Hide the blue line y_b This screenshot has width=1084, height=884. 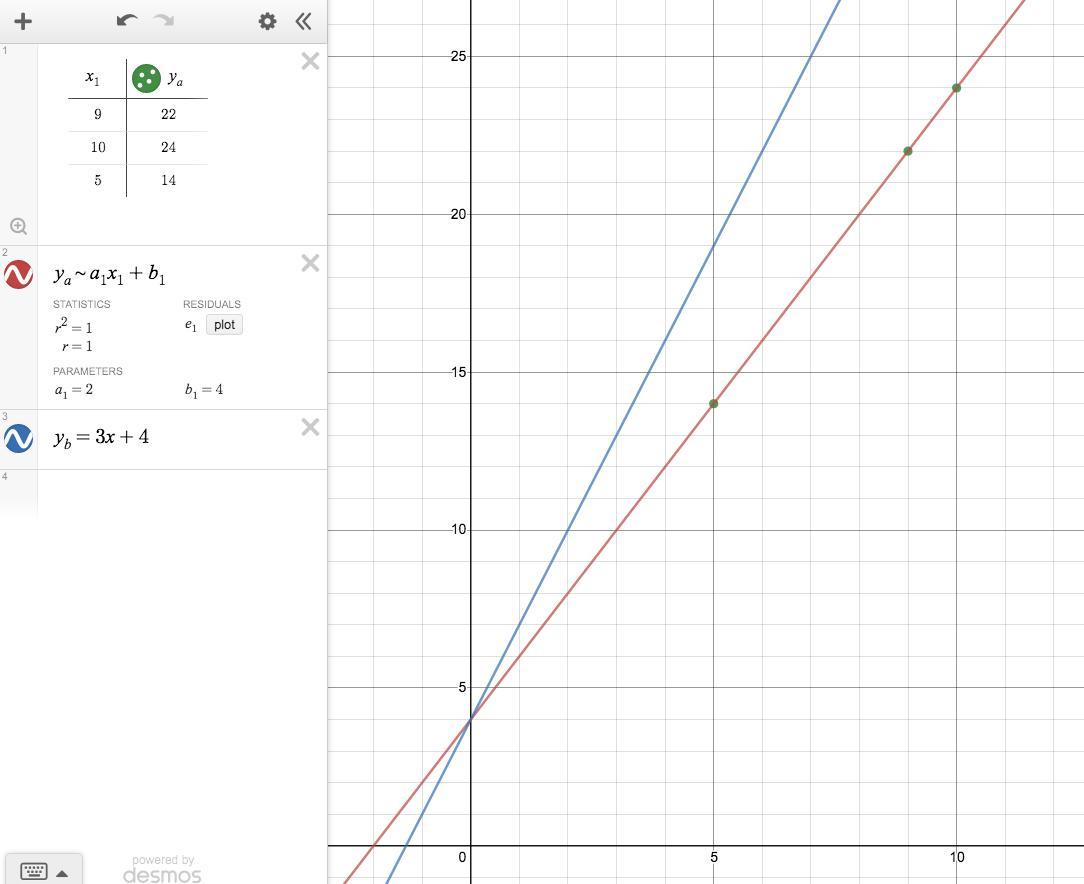(19, 438)
